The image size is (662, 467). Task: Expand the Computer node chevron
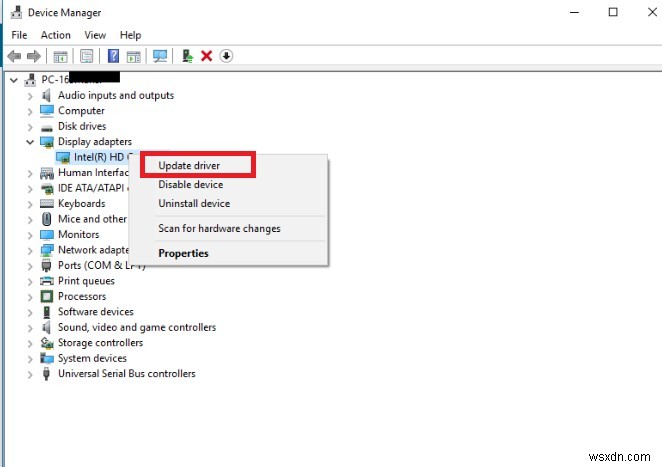click(x=30, y=111)
